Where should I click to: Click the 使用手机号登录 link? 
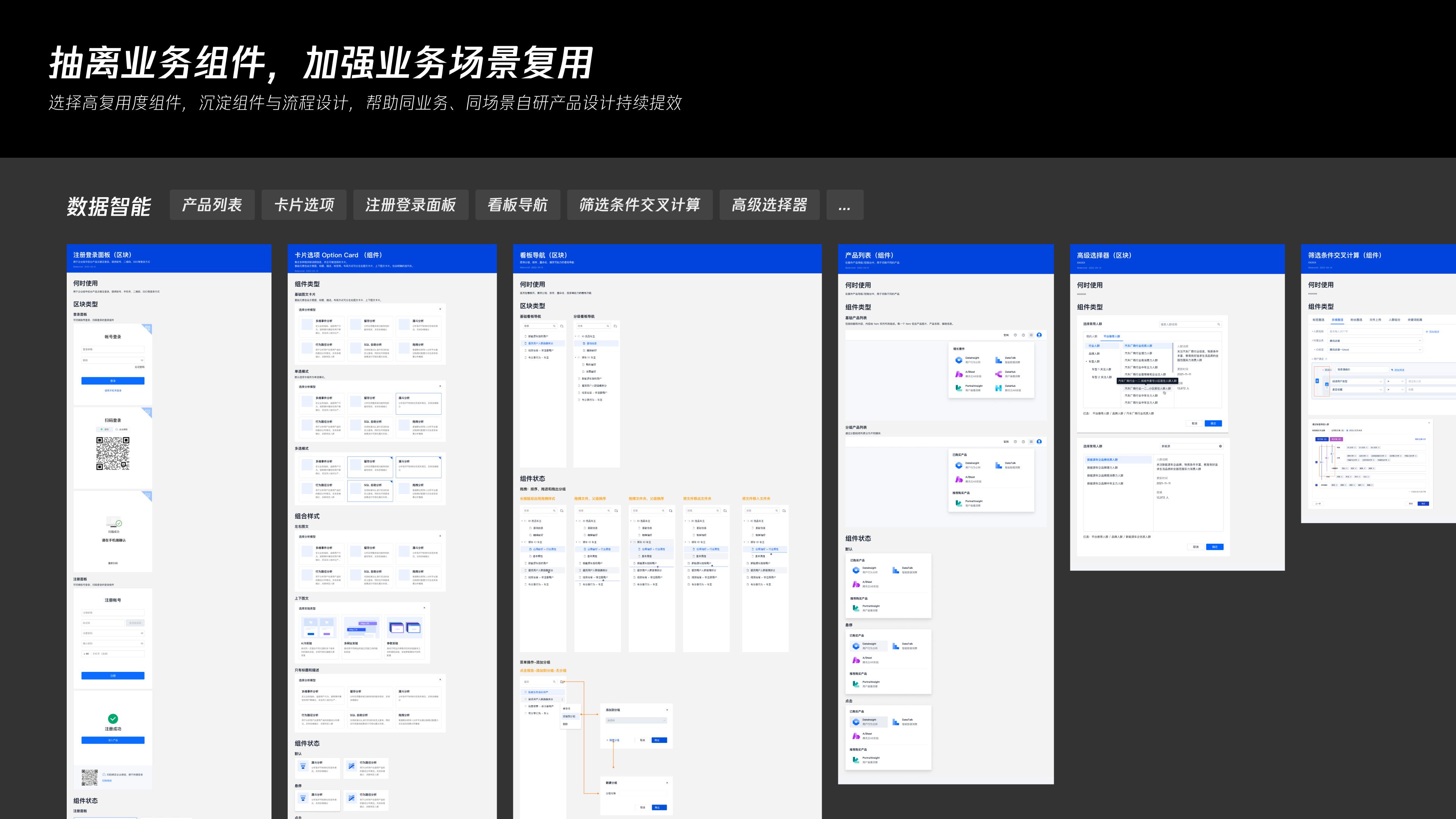tap(113, 391)
